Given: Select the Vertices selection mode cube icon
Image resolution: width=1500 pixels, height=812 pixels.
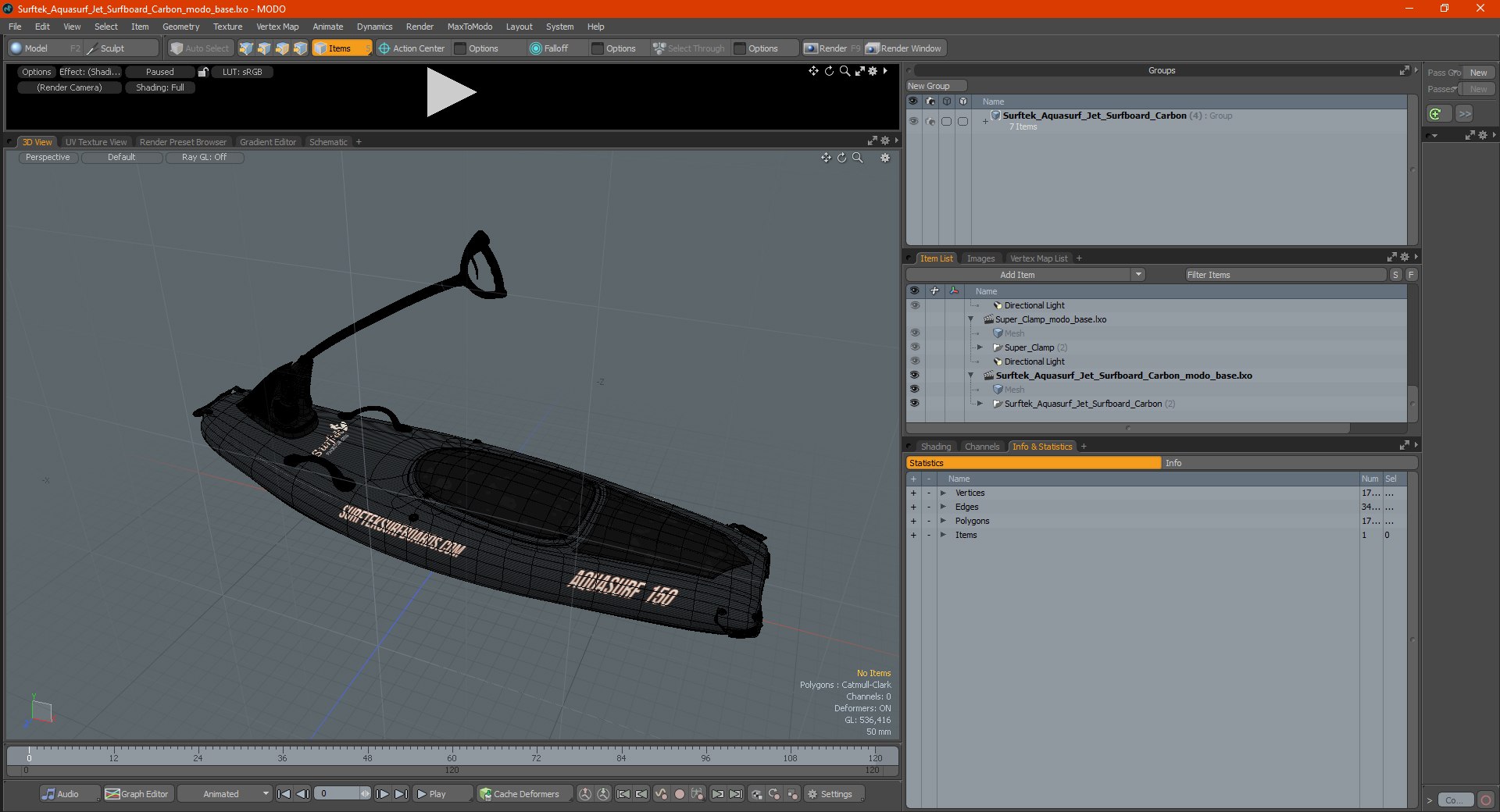Looking at the screenshot, I should click(x=246, y=48).
